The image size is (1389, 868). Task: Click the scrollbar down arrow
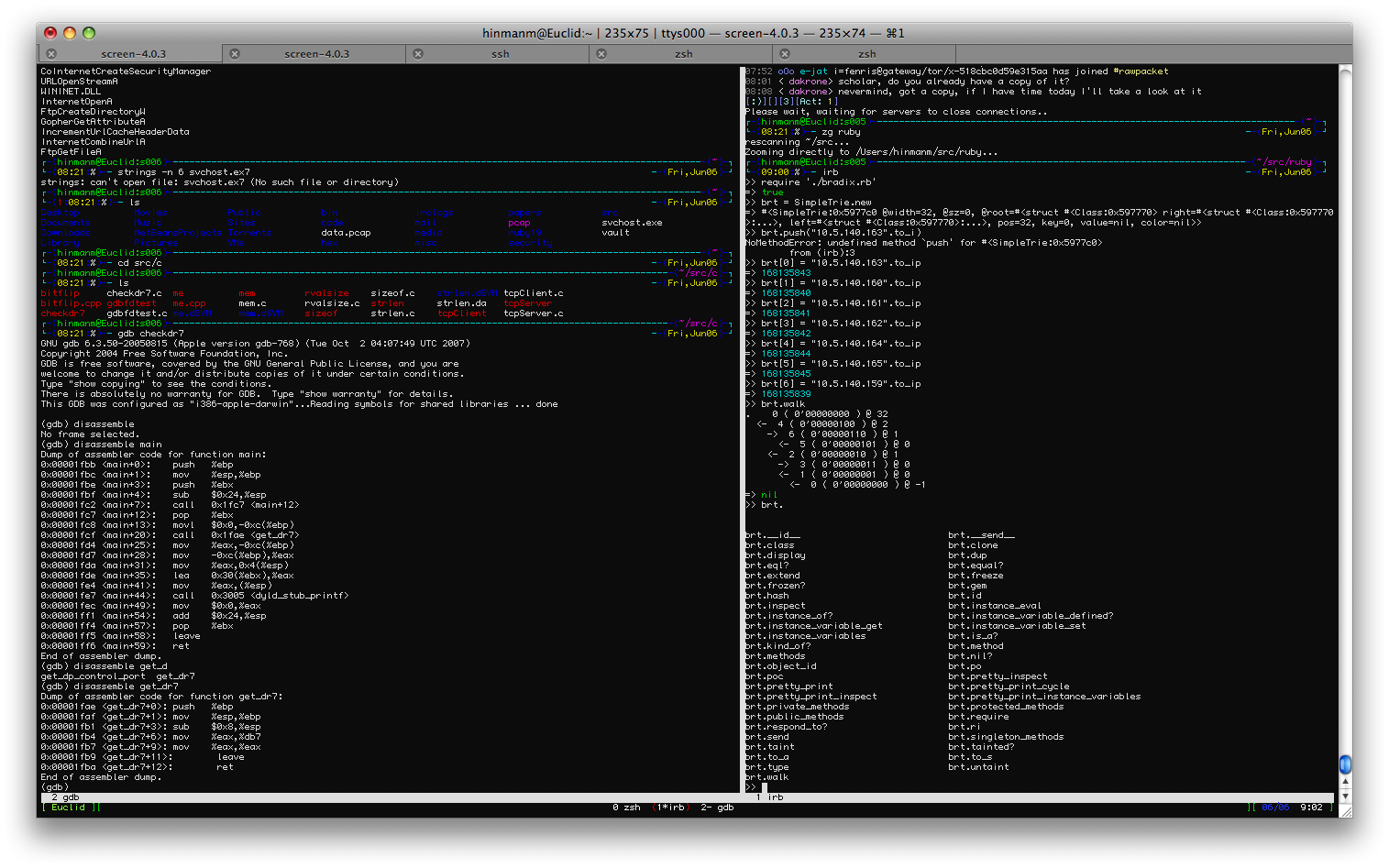click(x=1345, y=797)
